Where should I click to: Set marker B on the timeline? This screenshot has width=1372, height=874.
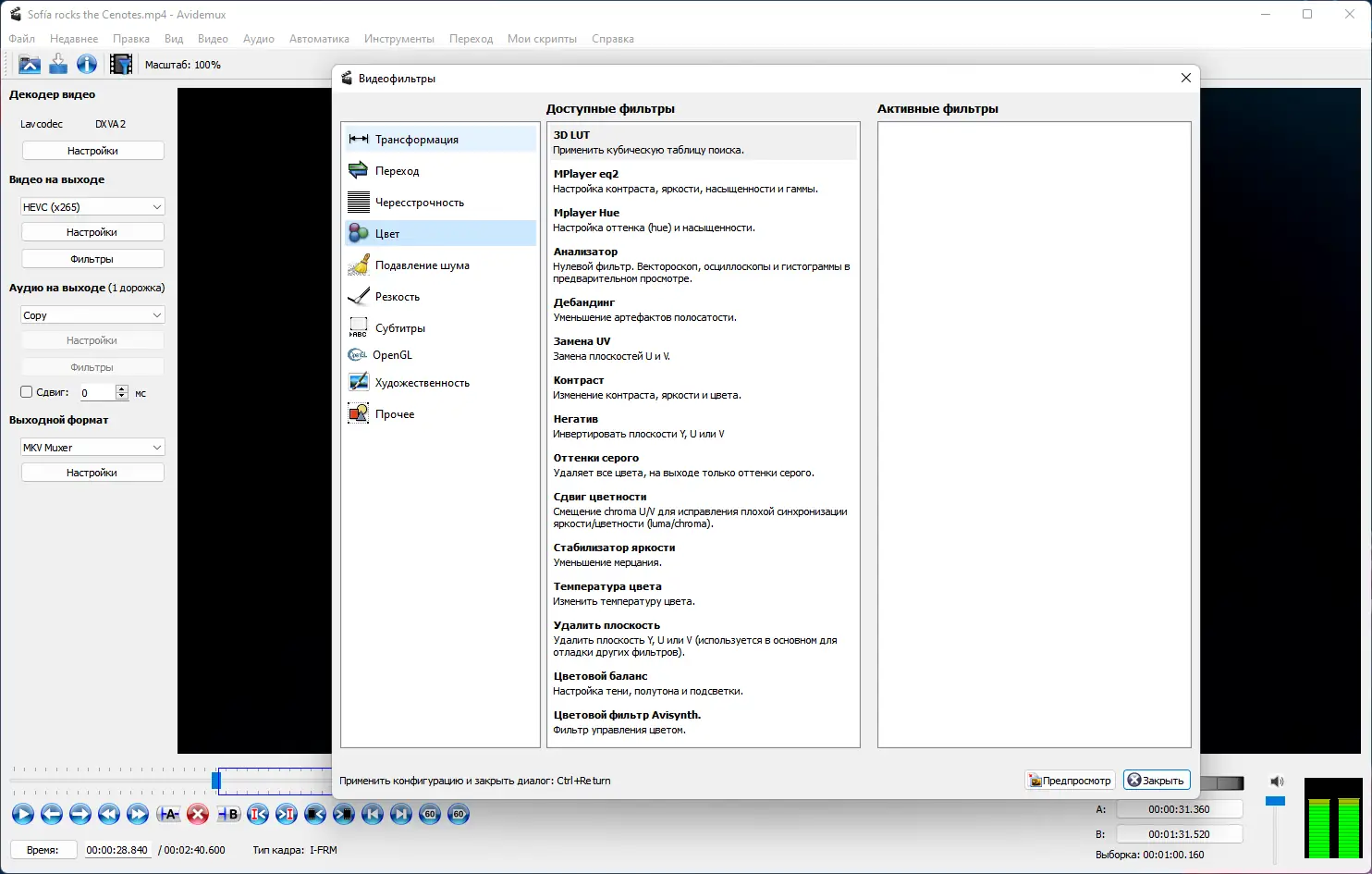point(227,815)
